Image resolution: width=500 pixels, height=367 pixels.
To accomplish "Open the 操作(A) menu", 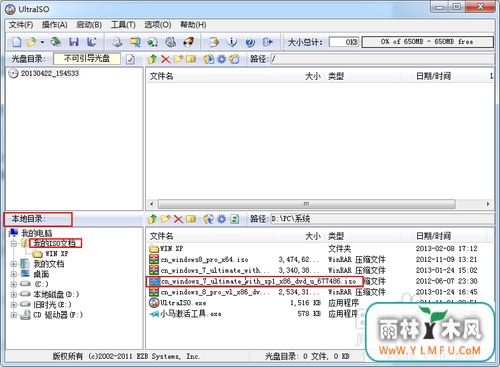I will (55, 25).
